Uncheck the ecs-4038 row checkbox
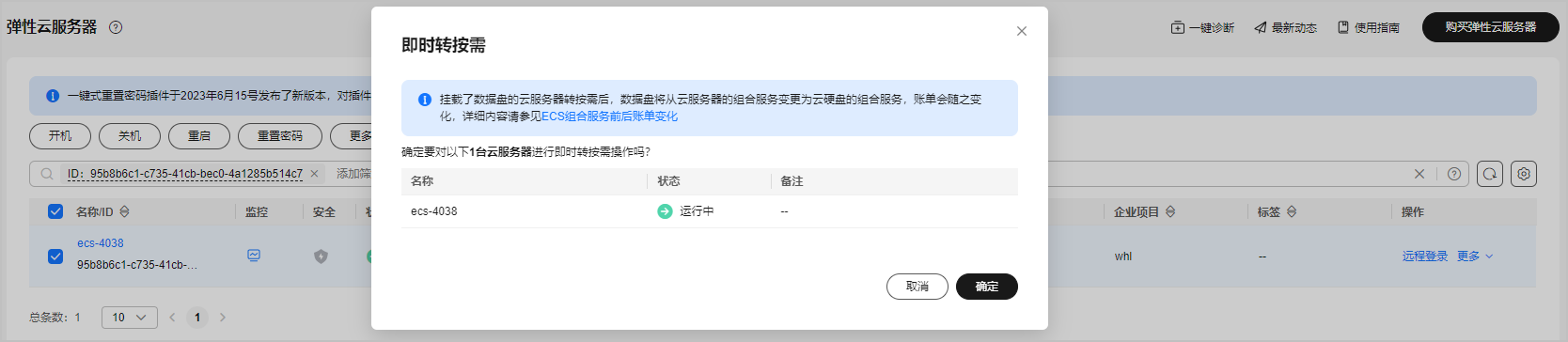This screenshot has height=342, width=1568. click(55, 256)
